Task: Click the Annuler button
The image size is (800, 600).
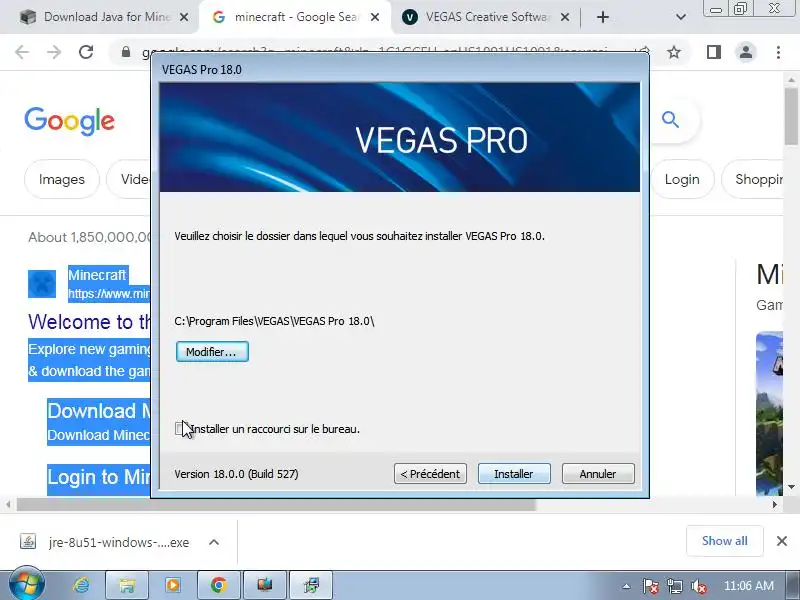Action: click(x=598, y=474)
